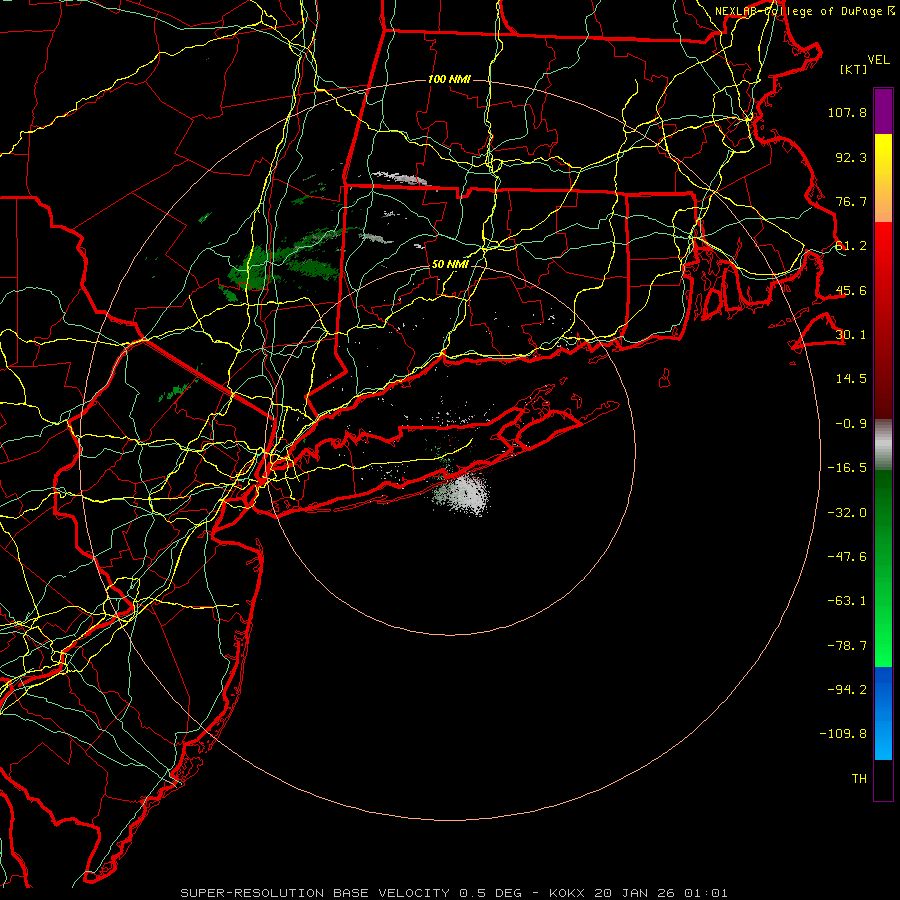
Task: Click the white radar echo cluster south of Long Island
Action: [463, 494]
